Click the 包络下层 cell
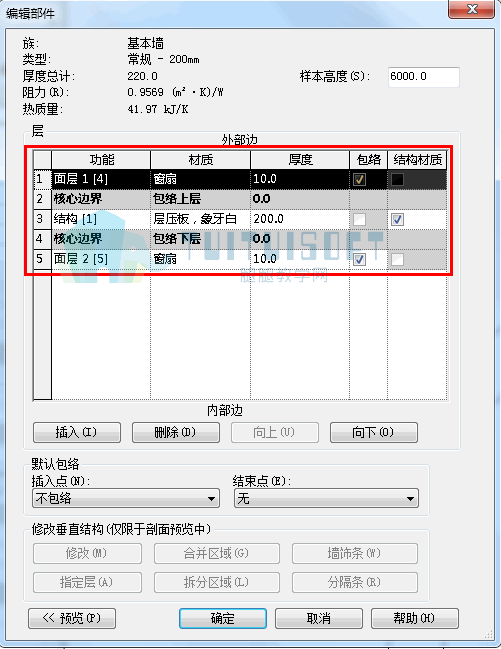Screen dimensions: 501x649 200,239
